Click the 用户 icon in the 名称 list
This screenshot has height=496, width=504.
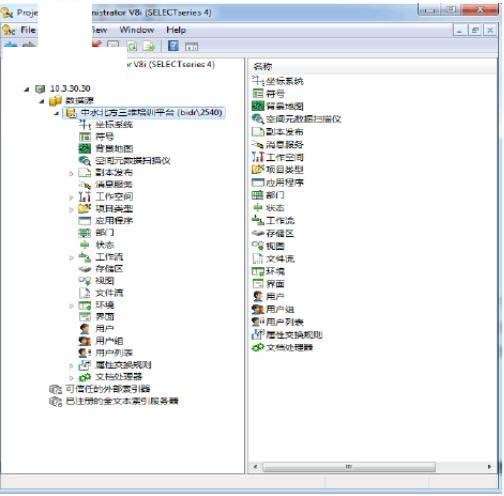tap(258, 296)
